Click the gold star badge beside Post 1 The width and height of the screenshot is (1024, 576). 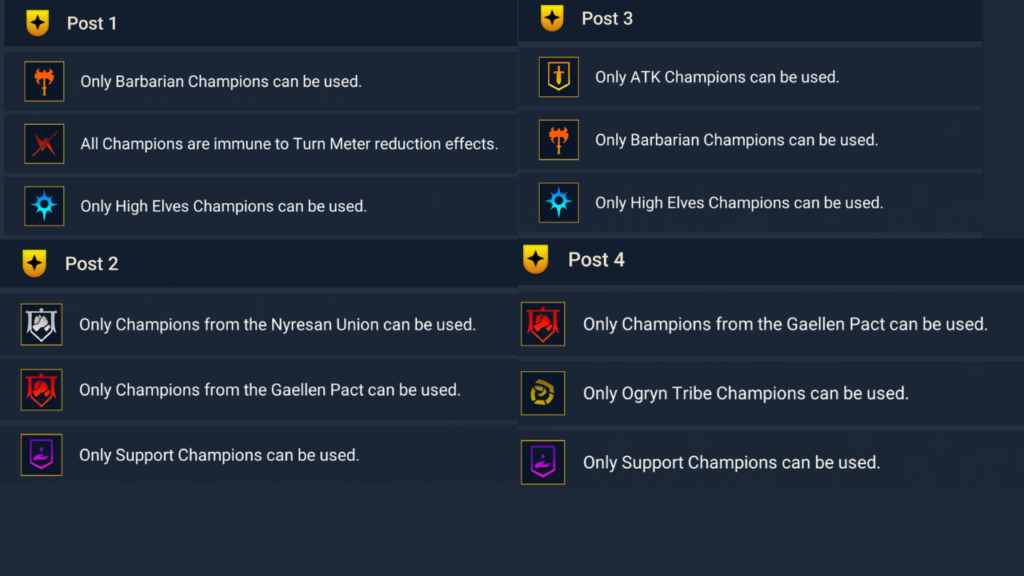pos(38,23)
